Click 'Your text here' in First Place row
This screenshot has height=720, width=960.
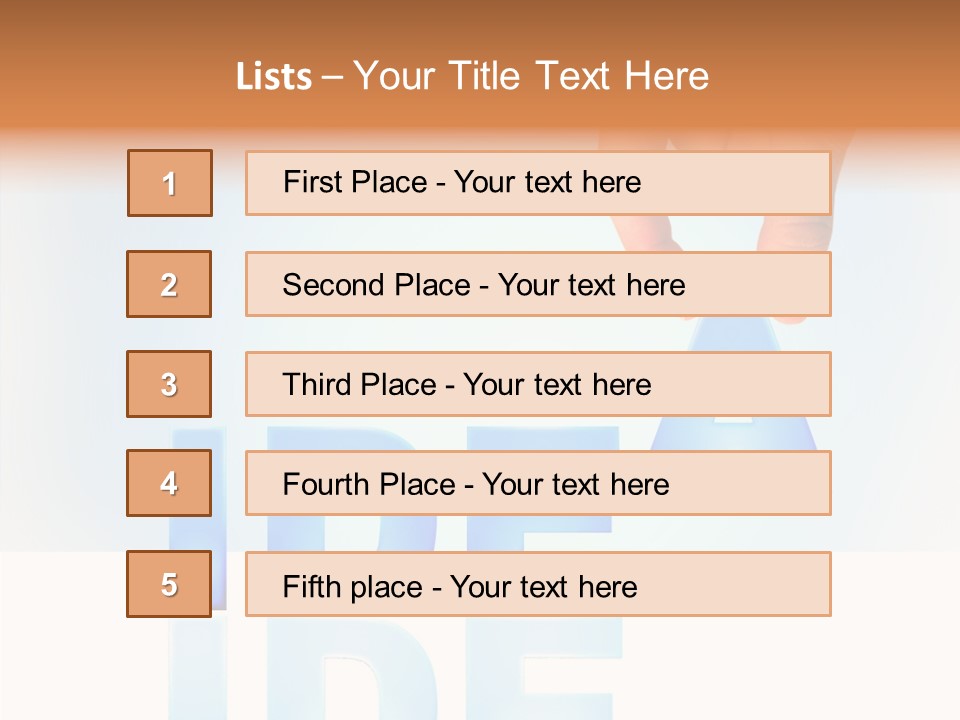tap(547, 182)
